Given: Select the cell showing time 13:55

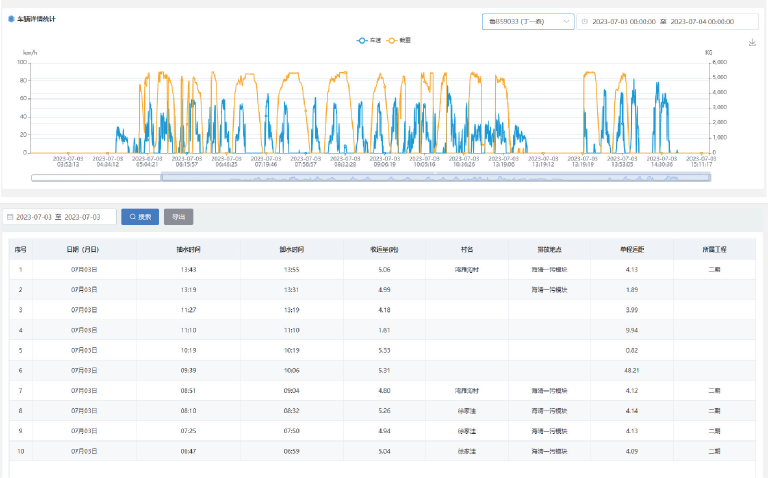Looking at the screenshot, I should pos(291,269).
